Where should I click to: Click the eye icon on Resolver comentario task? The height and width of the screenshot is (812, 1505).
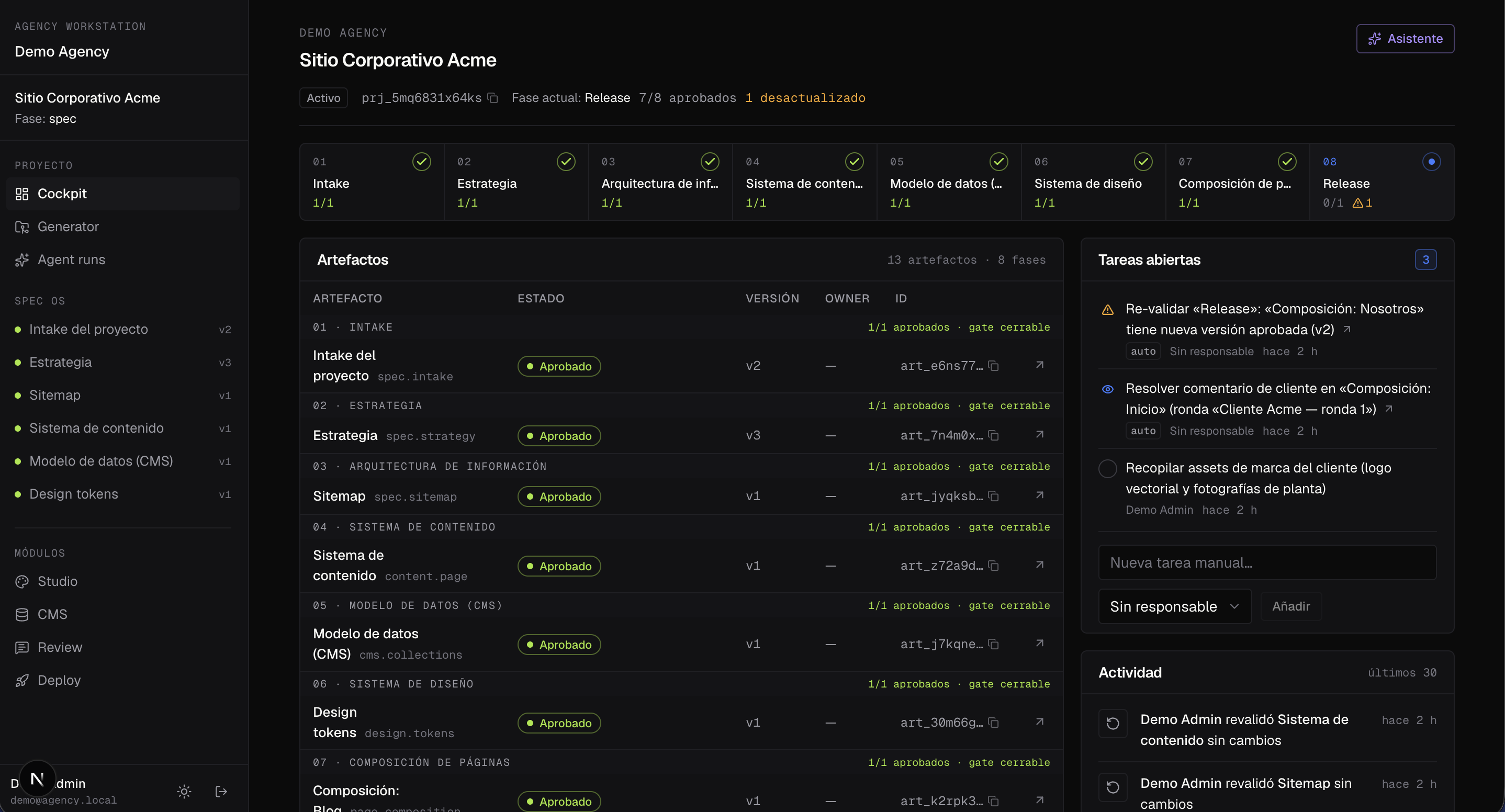pos(1108,389)
